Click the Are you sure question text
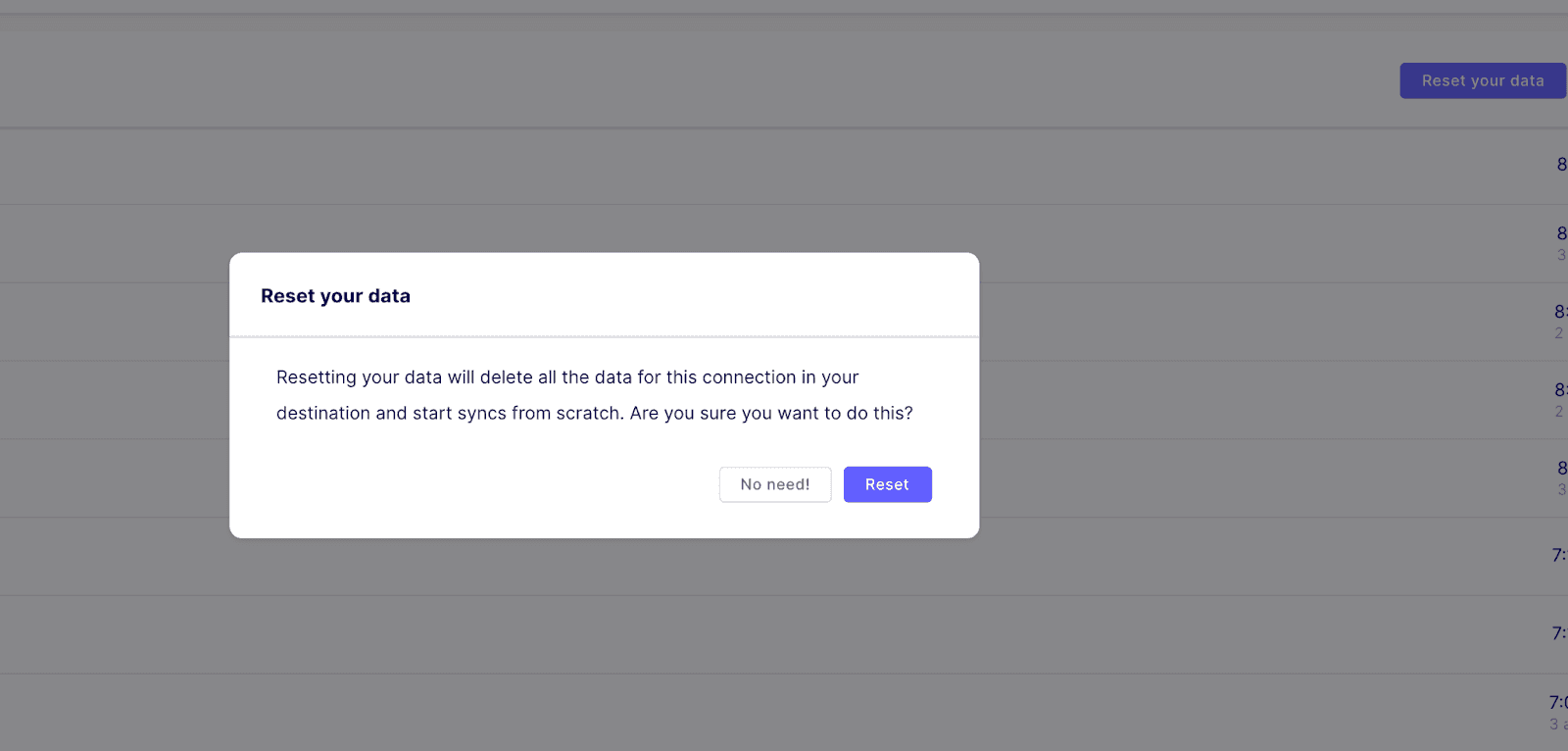1568x751 pixels. click(x=771, y=413)
